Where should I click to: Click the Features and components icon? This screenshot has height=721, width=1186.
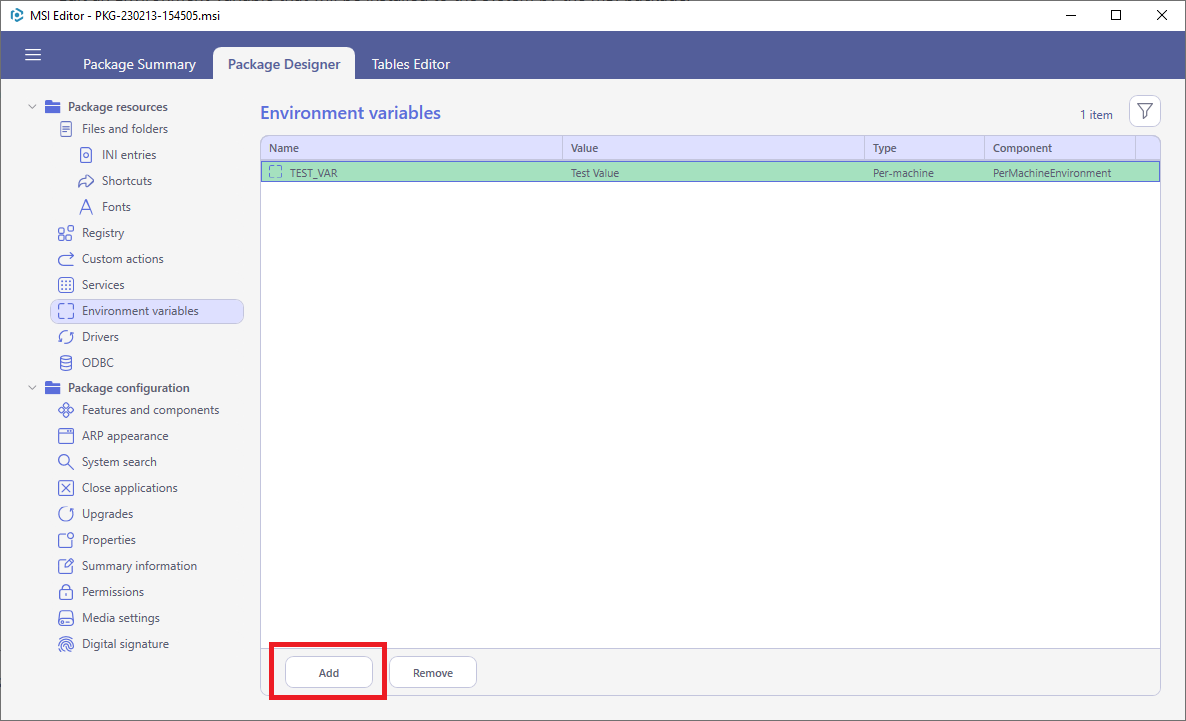click(66, 410)
